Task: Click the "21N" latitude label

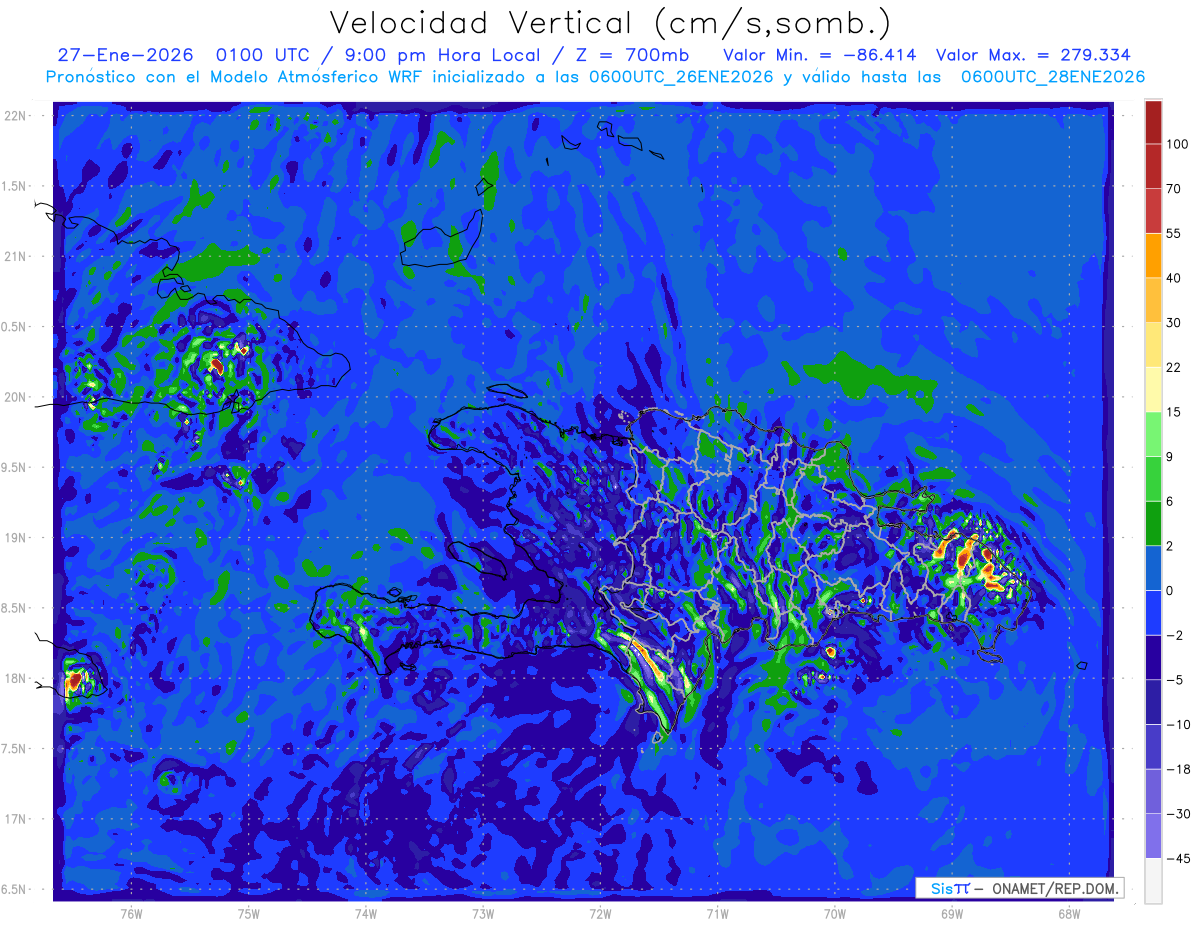Action: [15, 256]
